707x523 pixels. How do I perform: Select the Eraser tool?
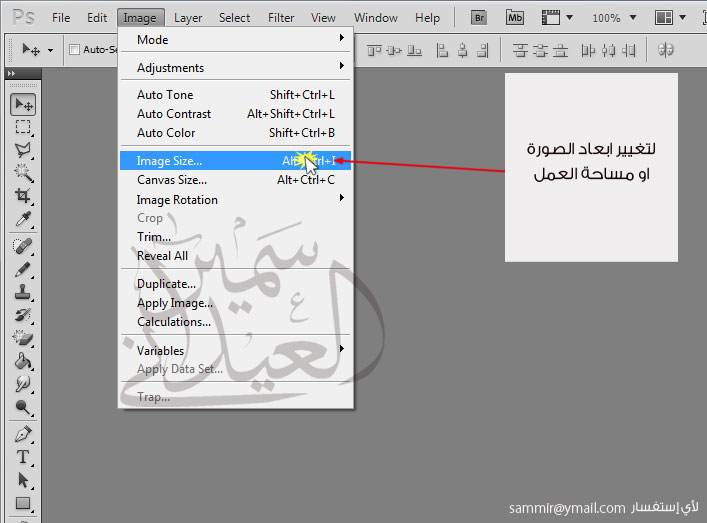pos(23,338)
